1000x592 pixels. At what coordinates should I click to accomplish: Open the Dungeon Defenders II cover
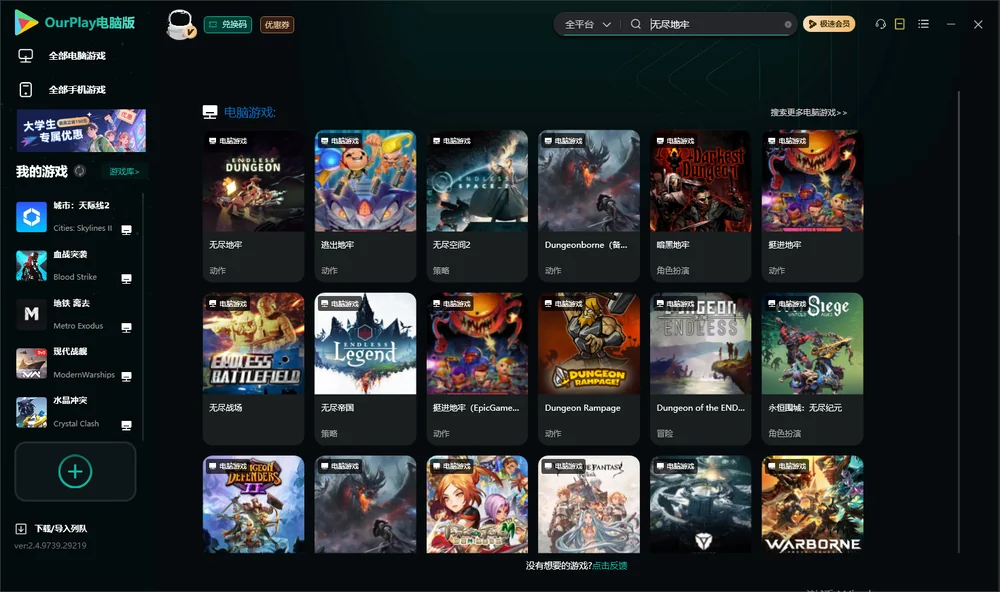254,505
